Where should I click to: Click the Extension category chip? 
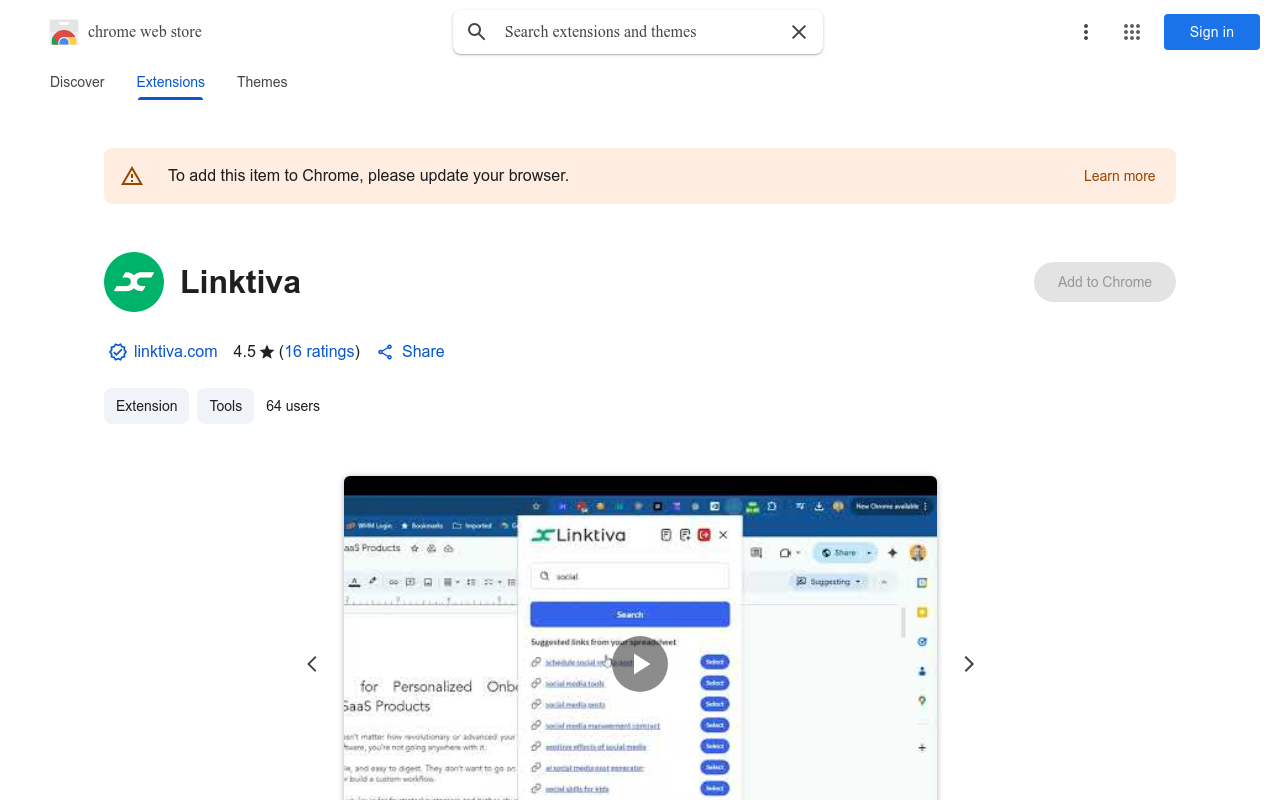146,406
